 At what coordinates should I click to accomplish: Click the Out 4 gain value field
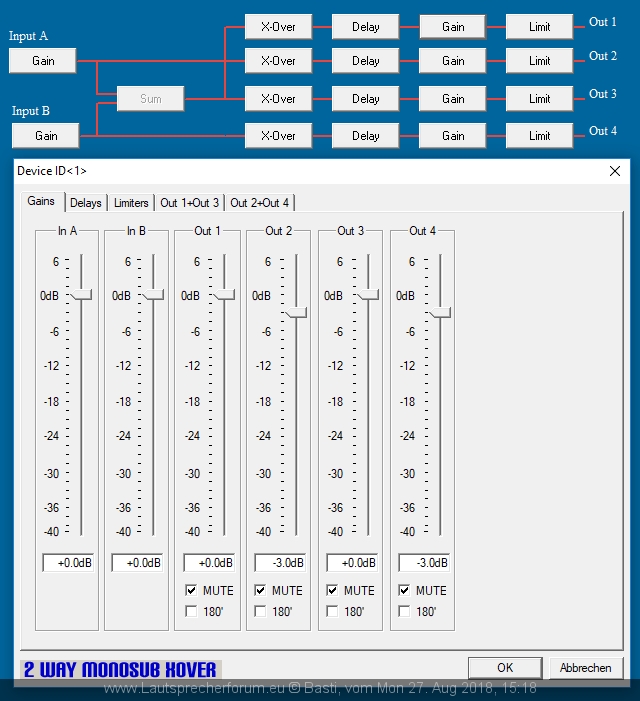(x=424, y=563)
